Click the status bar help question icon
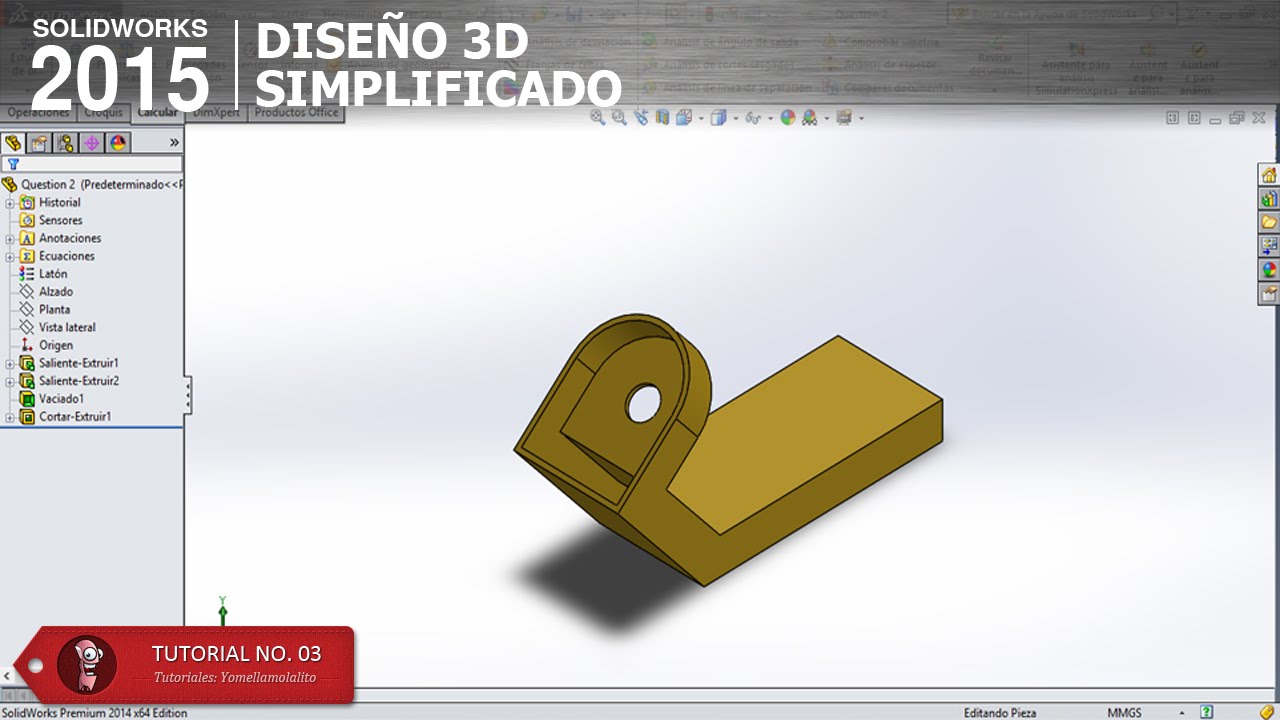Image resolution: width=1280 pixels, height=720 pixels. (1207, 712)
